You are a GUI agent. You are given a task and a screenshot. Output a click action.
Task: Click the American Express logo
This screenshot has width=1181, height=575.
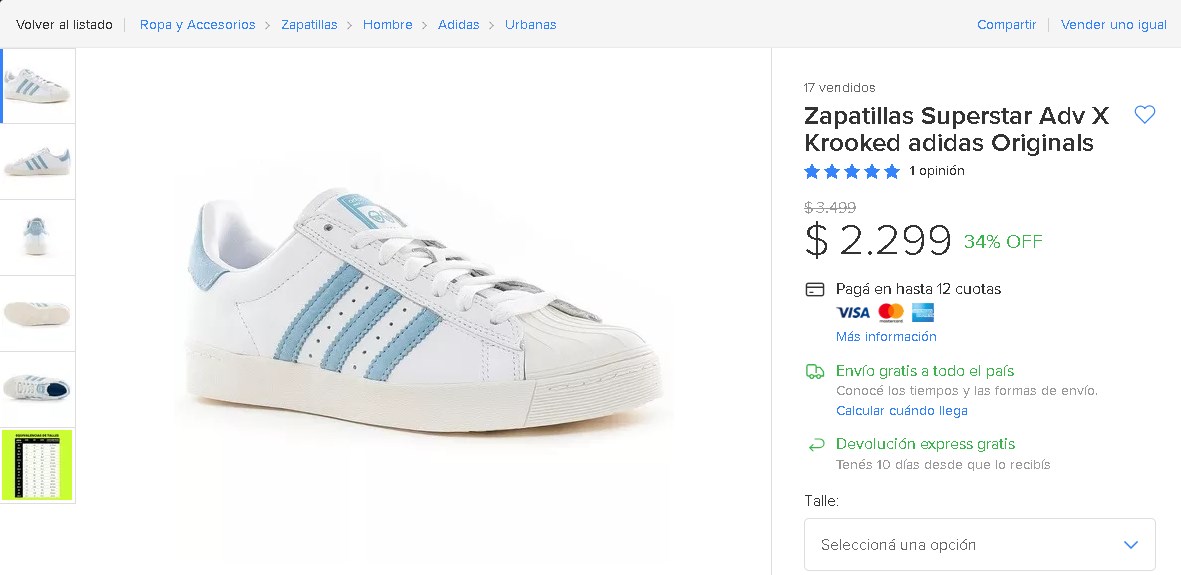922,313
